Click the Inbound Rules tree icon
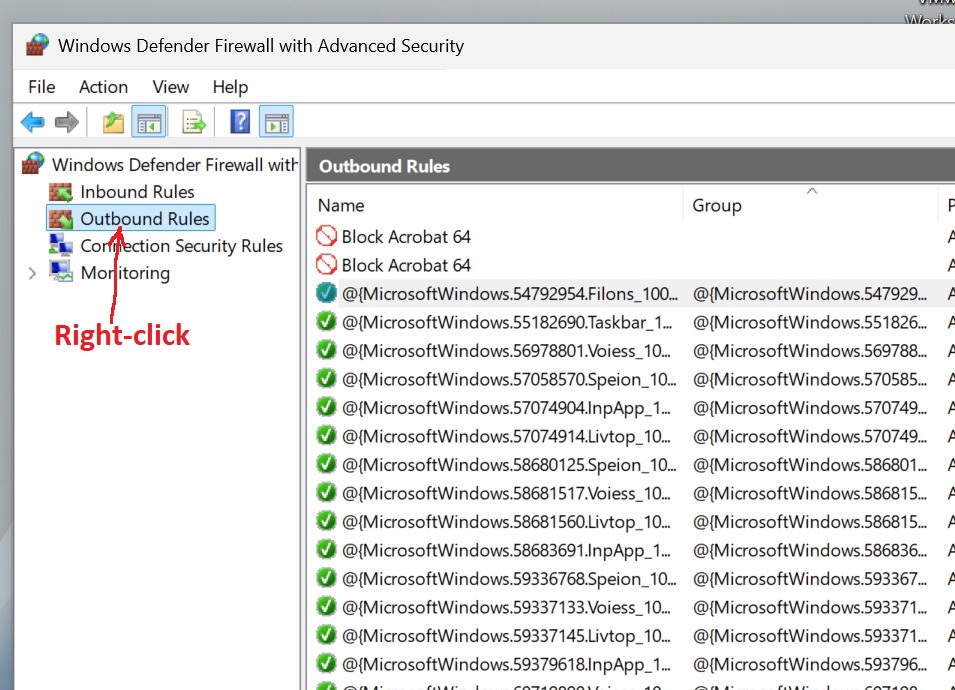 [60, 192]
